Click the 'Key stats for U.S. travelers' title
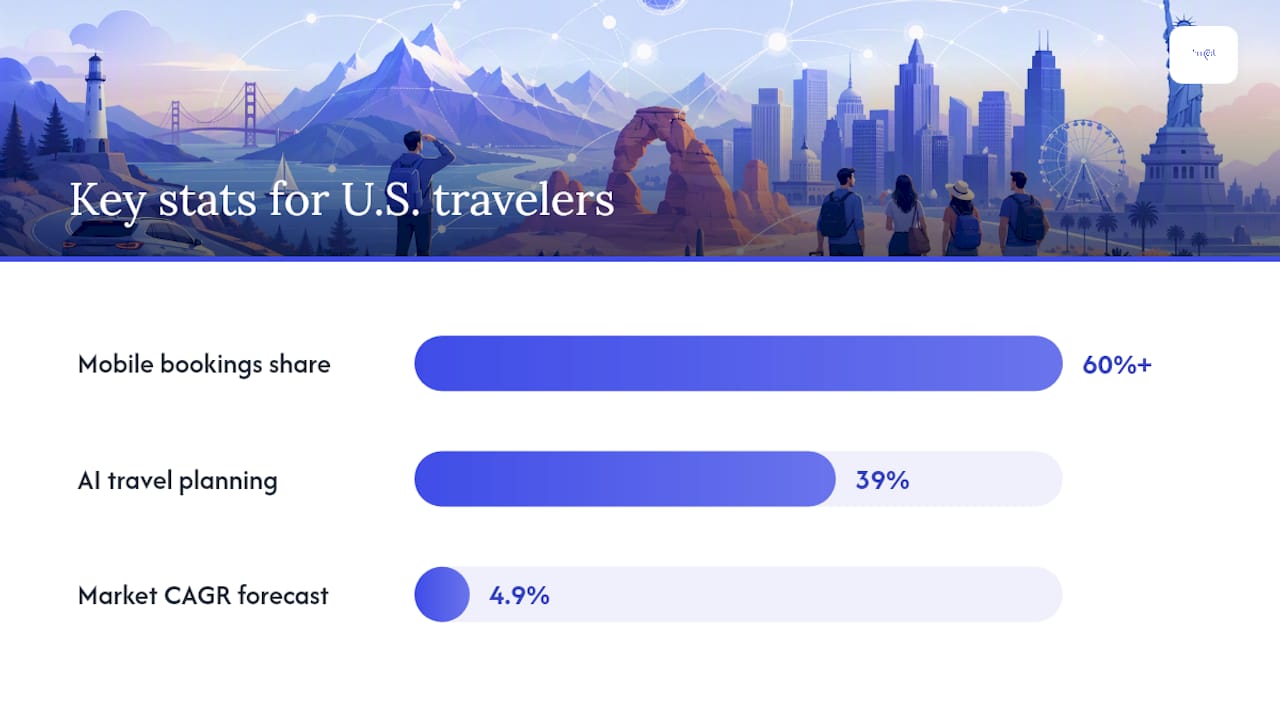 tap(341, 199)
